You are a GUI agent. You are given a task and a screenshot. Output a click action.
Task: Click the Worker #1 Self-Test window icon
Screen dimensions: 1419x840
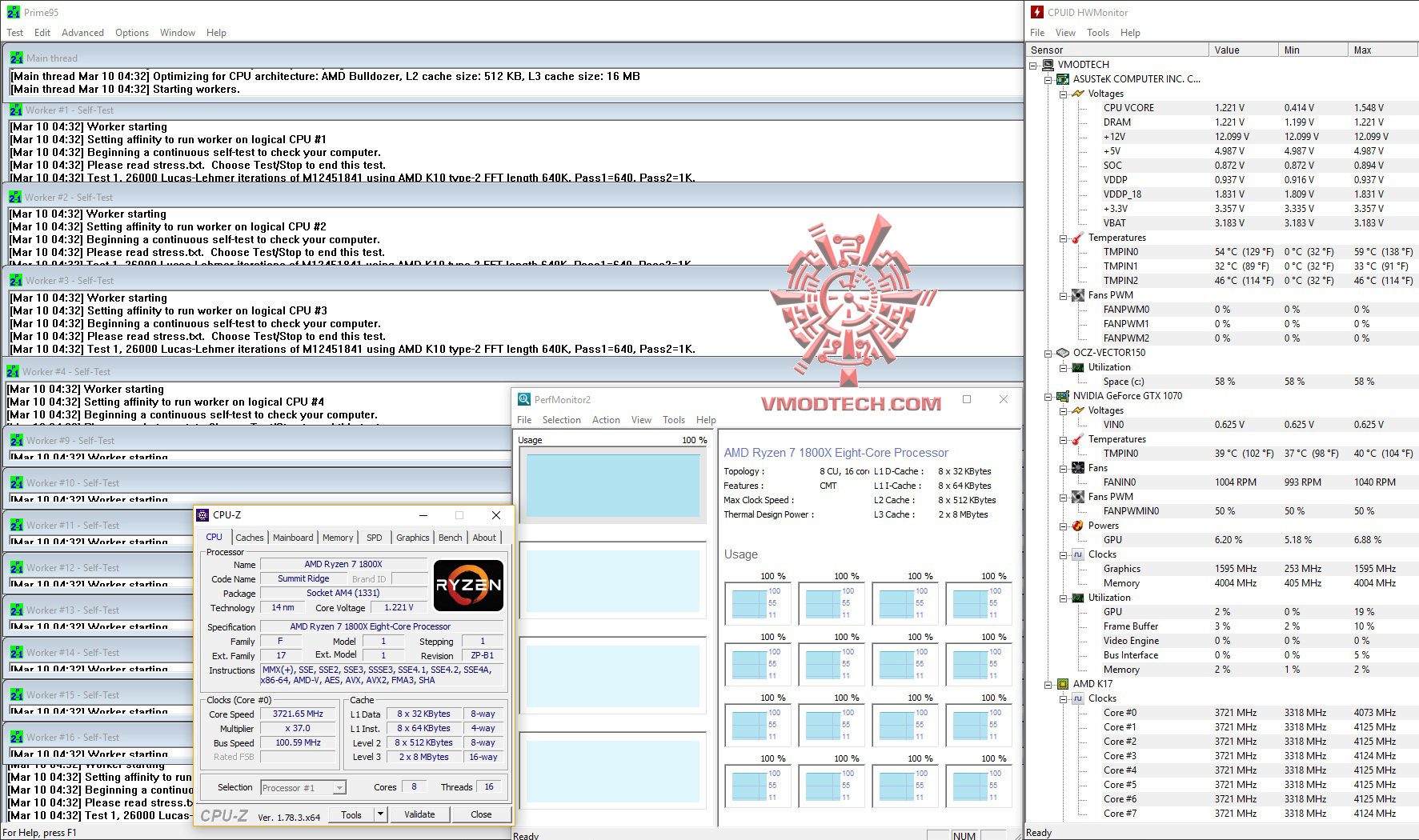pos(16,110)
